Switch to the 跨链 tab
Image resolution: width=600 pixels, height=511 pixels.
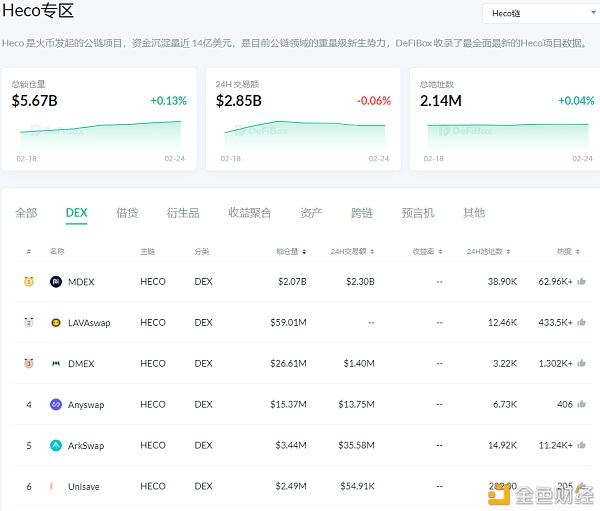[x=362, y=213]
